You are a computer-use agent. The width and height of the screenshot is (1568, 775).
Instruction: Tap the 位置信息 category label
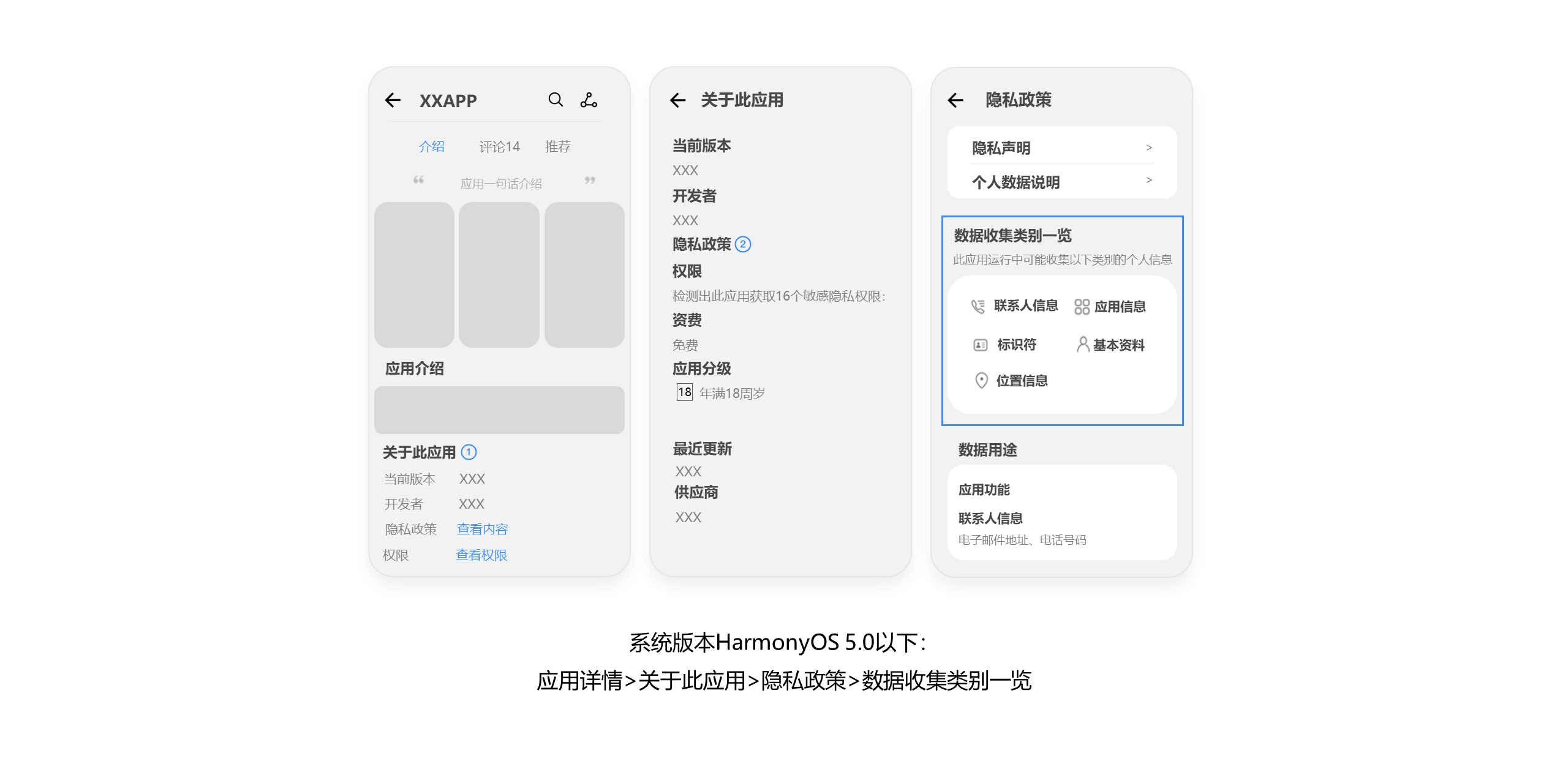pos(1022,381)
